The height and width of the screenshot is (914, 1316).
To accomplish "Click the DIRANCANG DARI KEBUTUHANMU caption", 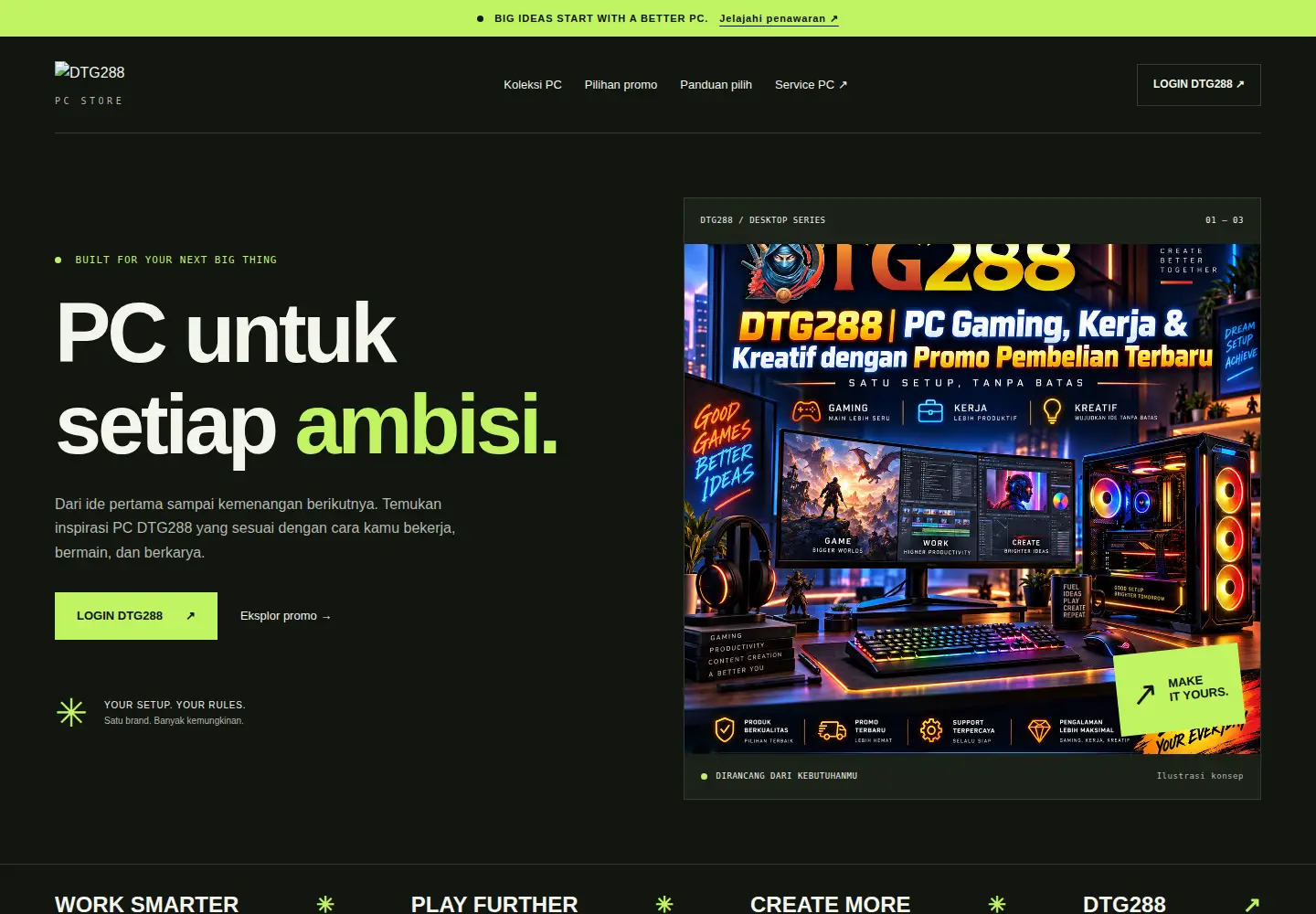I will point(786,776).
